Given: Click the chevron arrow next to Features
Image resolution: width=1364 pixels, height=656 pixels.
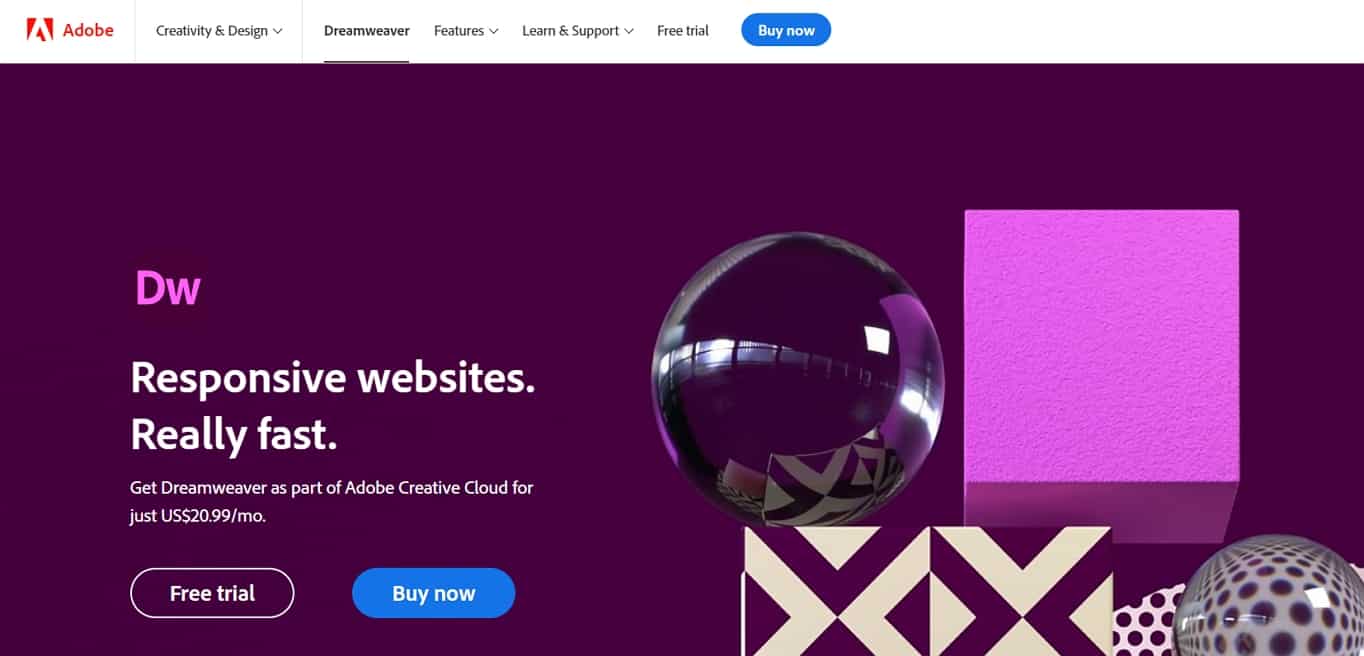Looking at the screenshot, I should coord(493,31).
